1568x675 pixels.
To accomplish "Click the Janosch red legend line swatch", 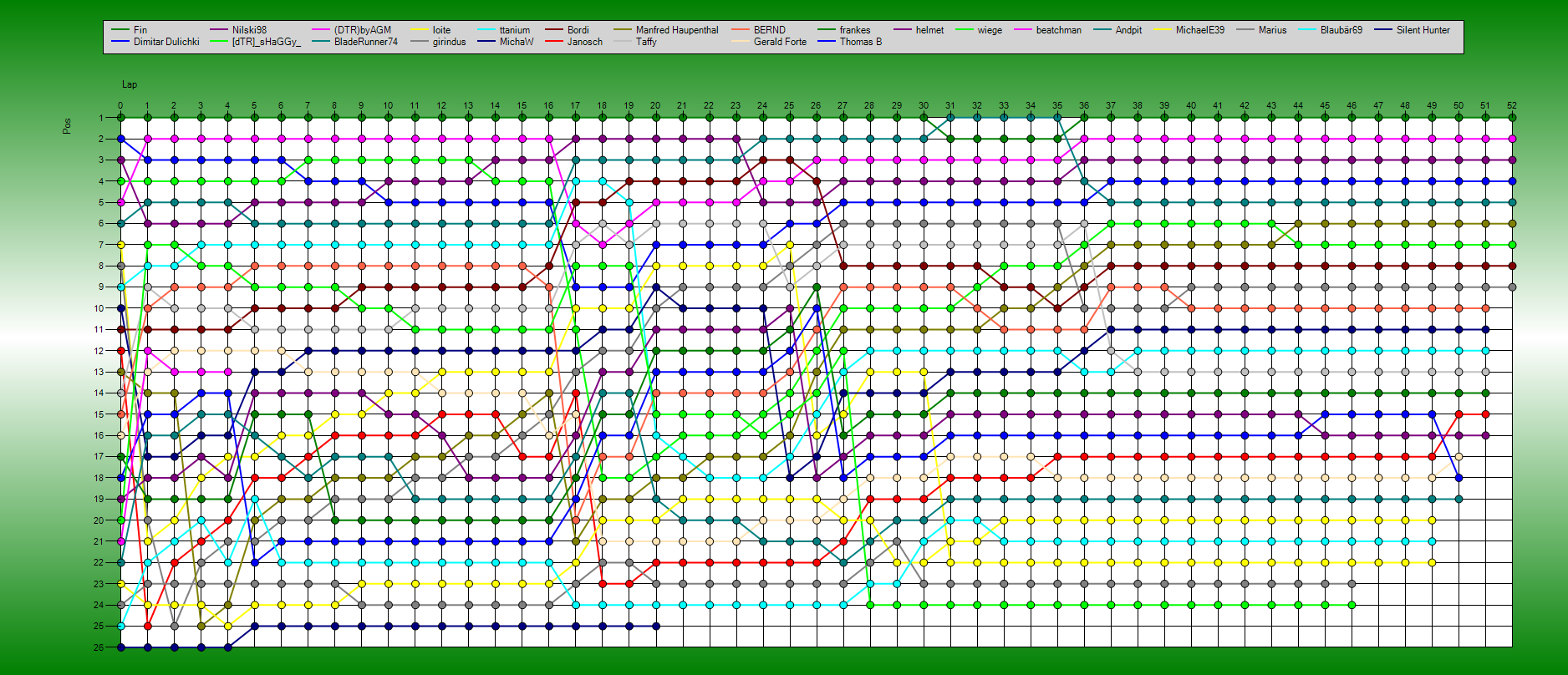I will click(x=554, y=42).
